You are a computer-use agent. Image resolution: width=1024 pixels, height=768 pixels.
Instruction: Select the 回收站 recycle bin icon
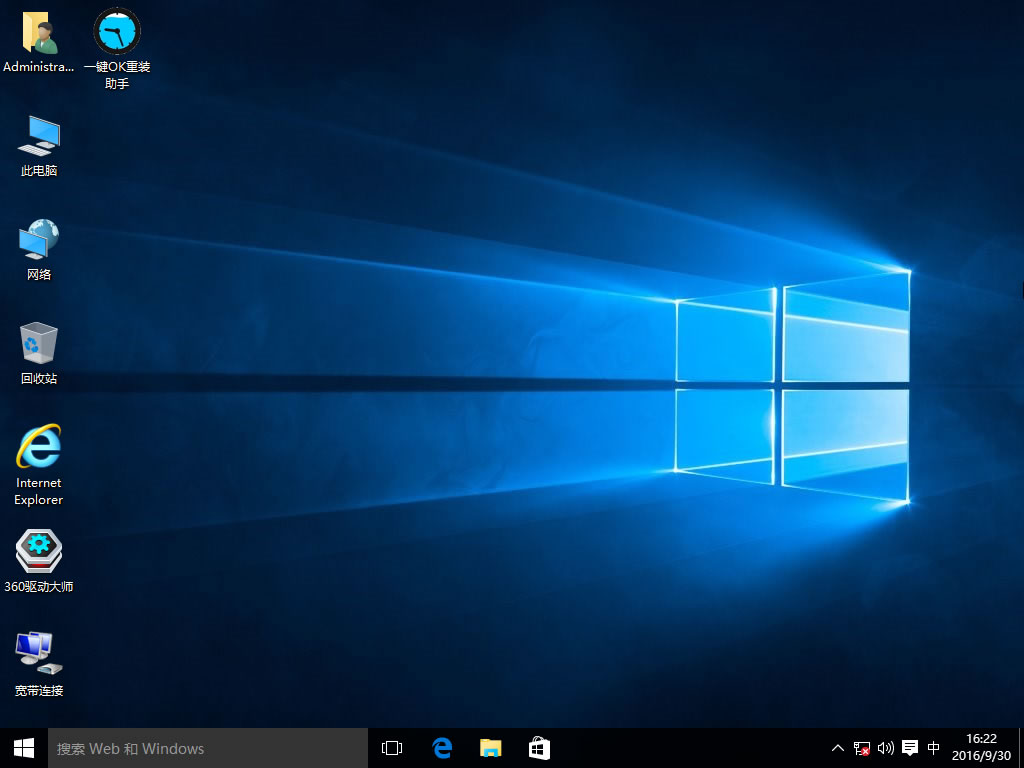(39, 353)
